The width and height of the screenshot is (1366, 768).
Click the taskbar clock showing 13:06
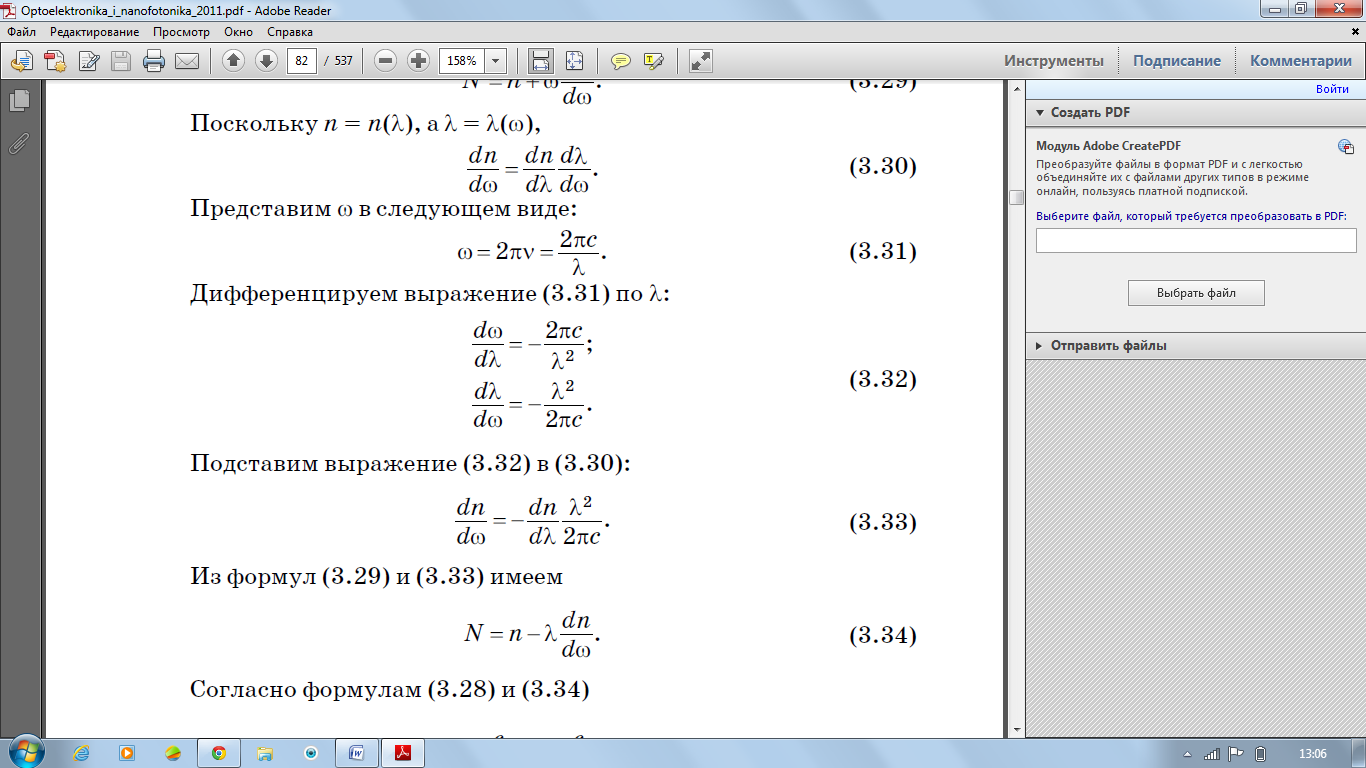pos(1311,754)
